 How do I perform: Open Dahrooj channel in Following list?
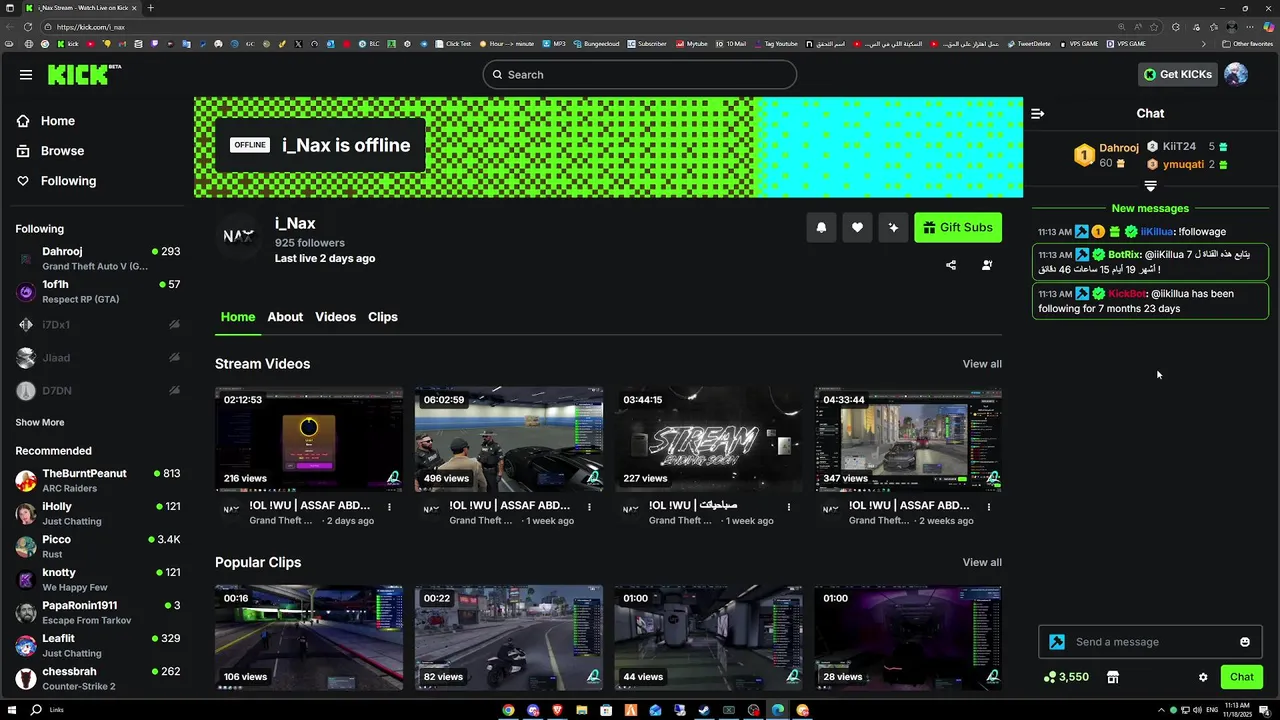(x=98, y=258)
